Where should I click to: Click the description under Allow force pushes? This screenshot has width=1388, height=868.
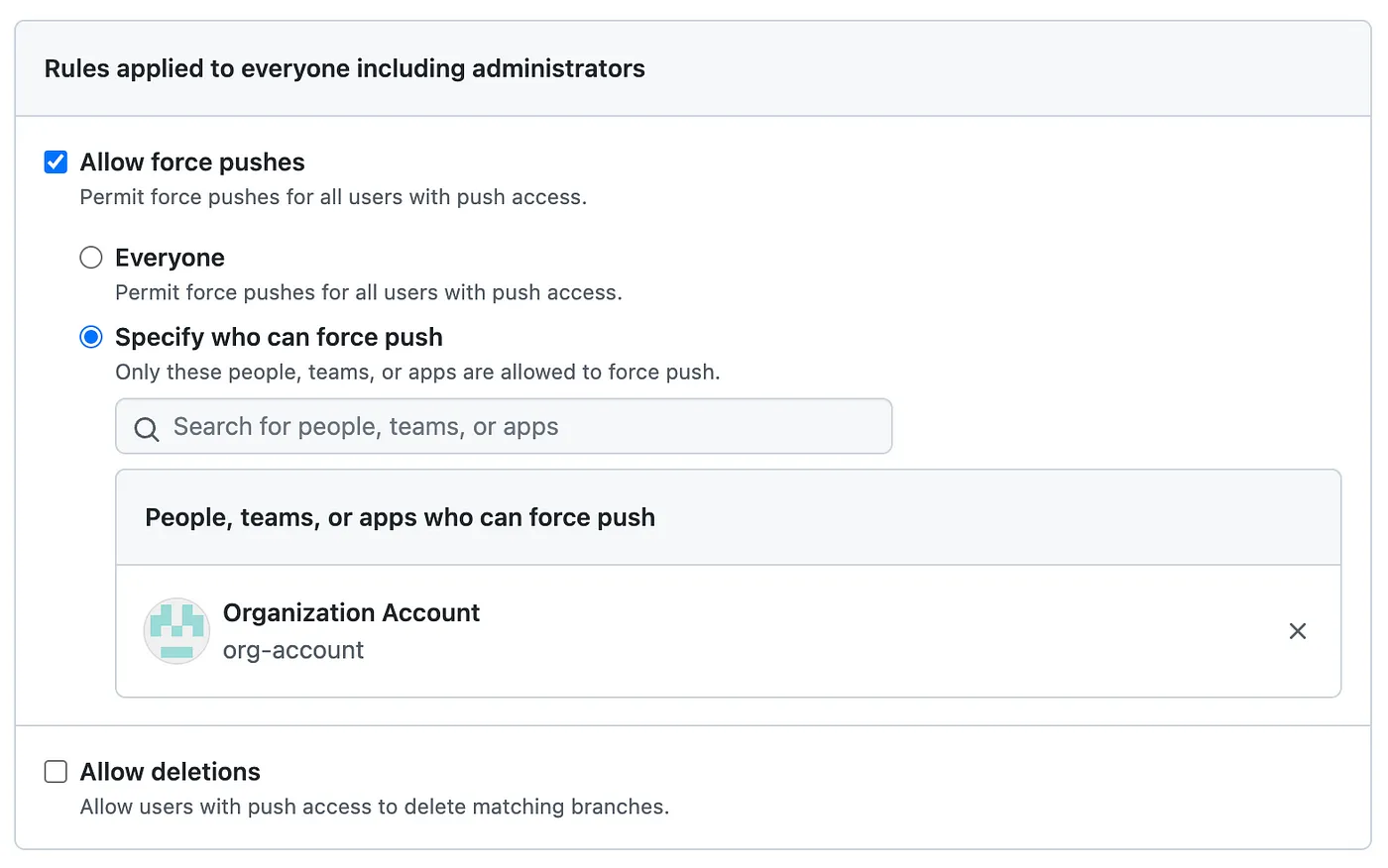click(x=333, y=197)
